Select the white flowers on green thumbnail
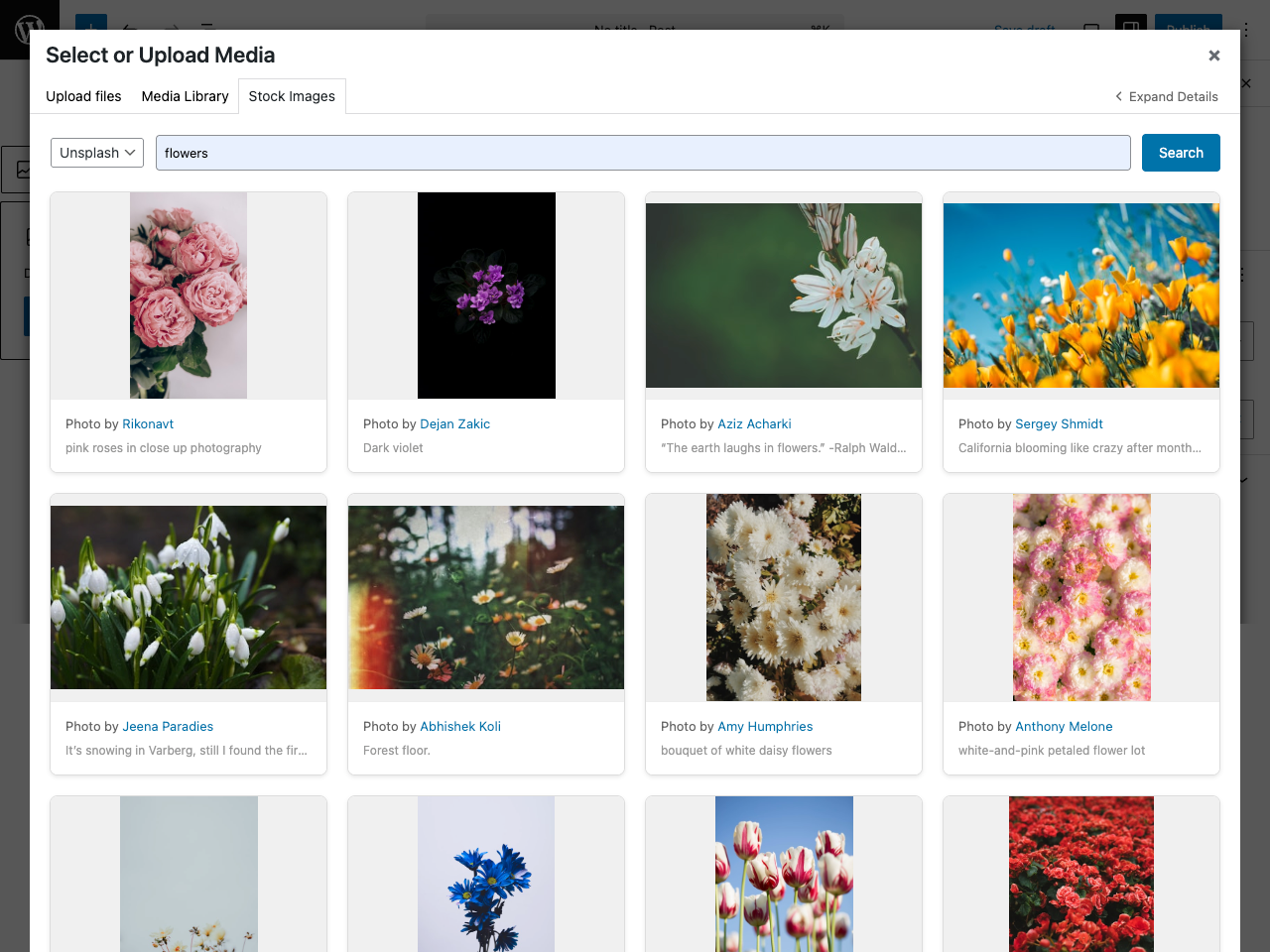Image resolution: width=1270 pixels, height=952 pixels. (x=784, y=296)
